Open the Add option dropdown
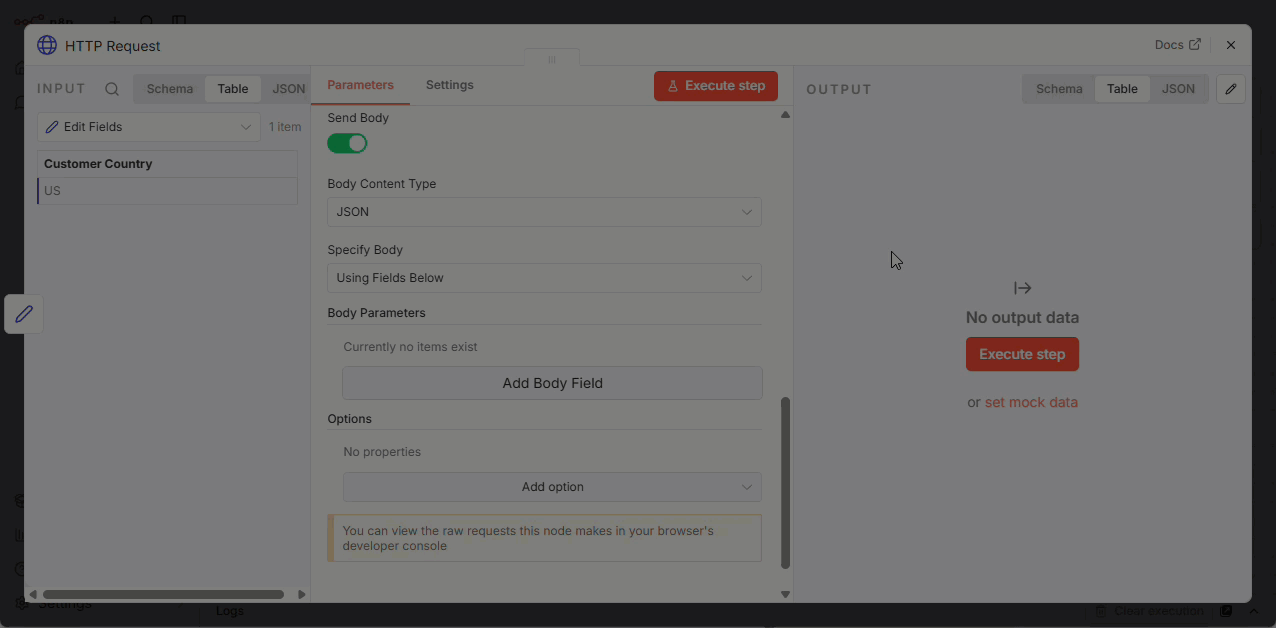Image resolution: width=1276 pixels, height=628 pixels. (x=552, y=487)
